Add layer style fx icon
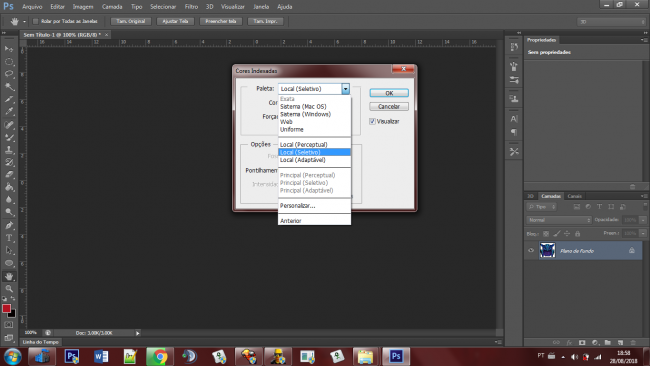Viewport: 650px width, 366px height. click(x=569, y=342)
